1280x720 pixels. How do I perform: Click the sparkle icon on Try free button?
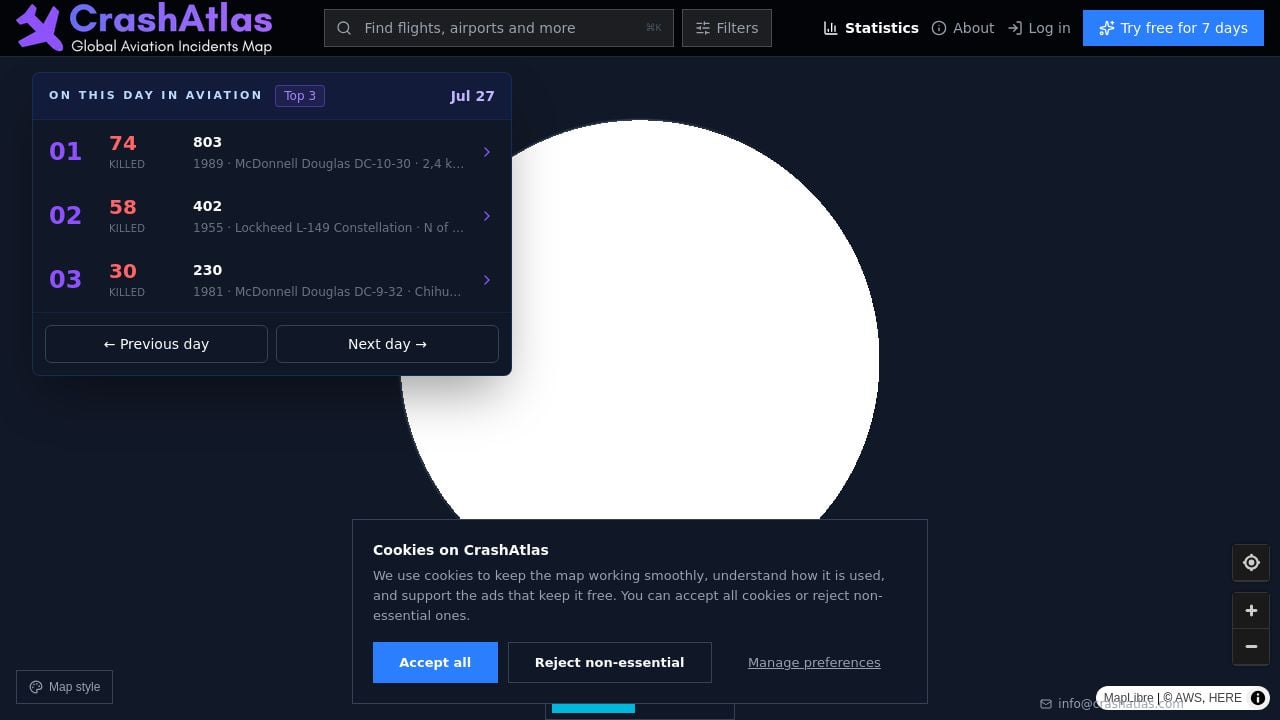(1107, 28)
